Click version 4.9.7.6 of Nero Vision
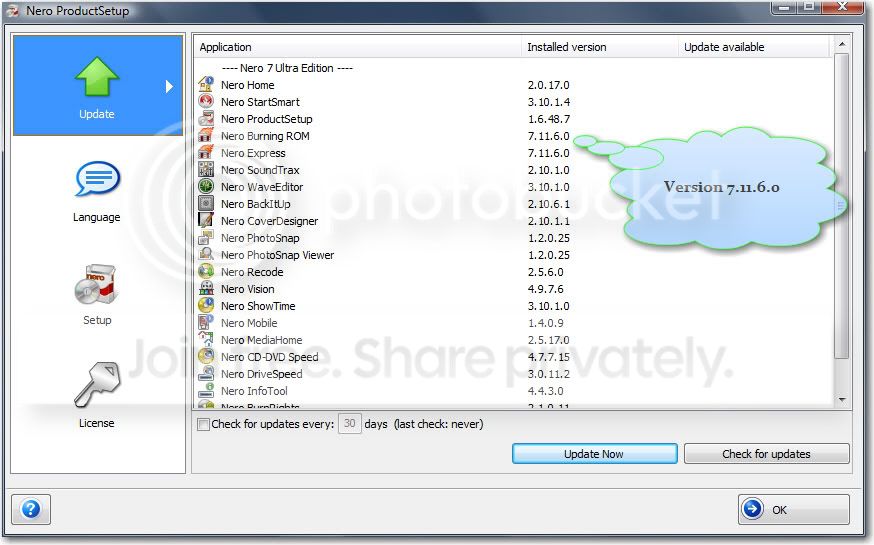This screenshot has width=874, height=545. (546, 289)
